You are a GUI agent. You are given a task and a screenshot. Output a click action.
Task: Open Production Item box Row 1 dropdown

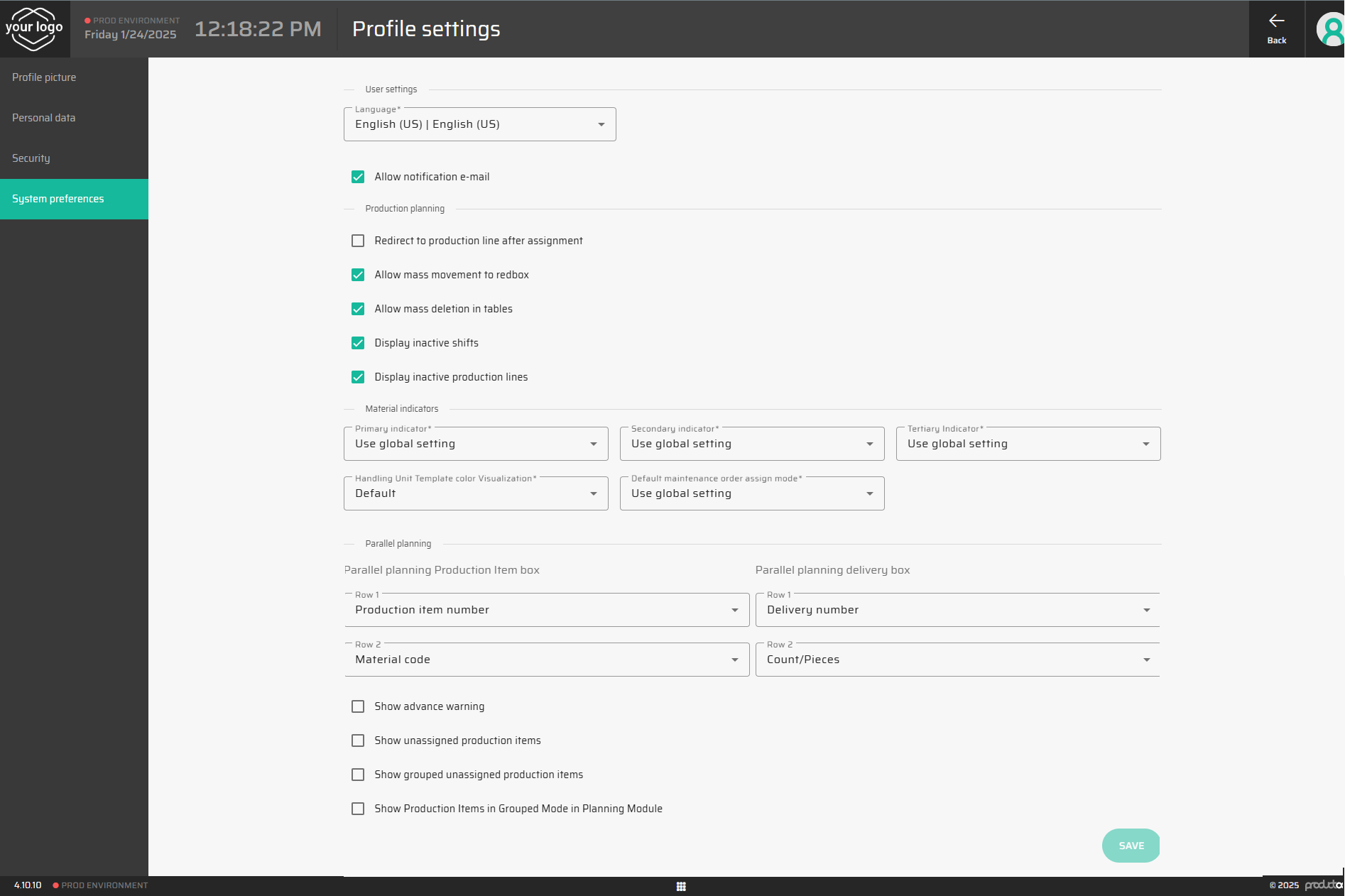[546, 611]
